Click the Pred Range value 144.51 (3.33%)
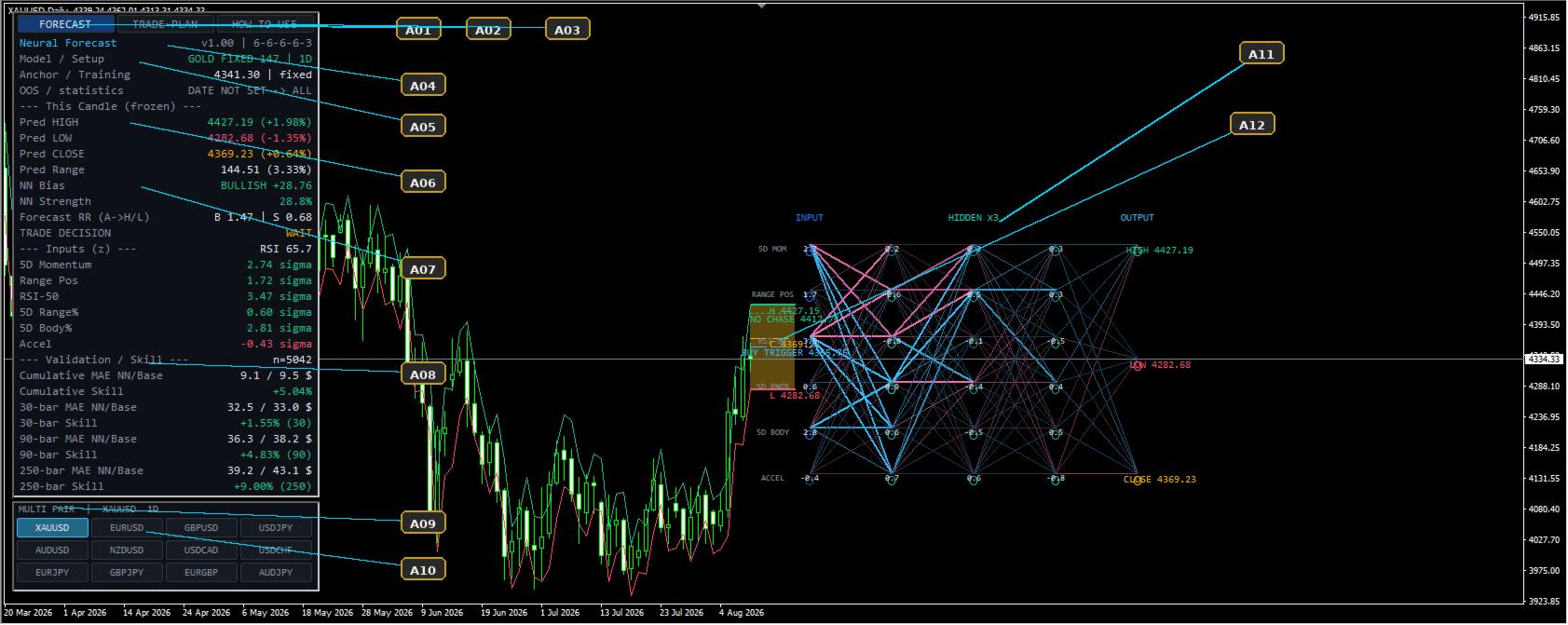Screen dimensions: 1568x625 click(x=266, y=170)
